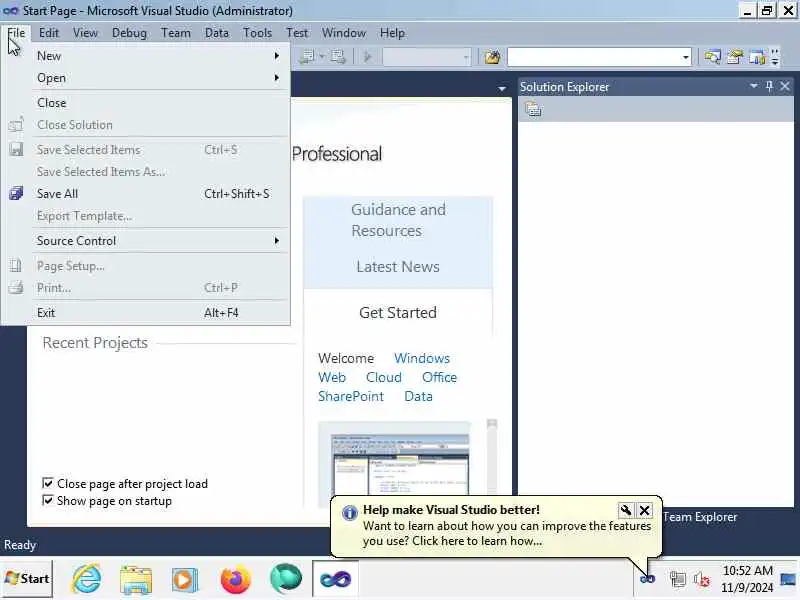
Task: Open the SharePoint link on Start Page
Action: [x=351, y=396]
